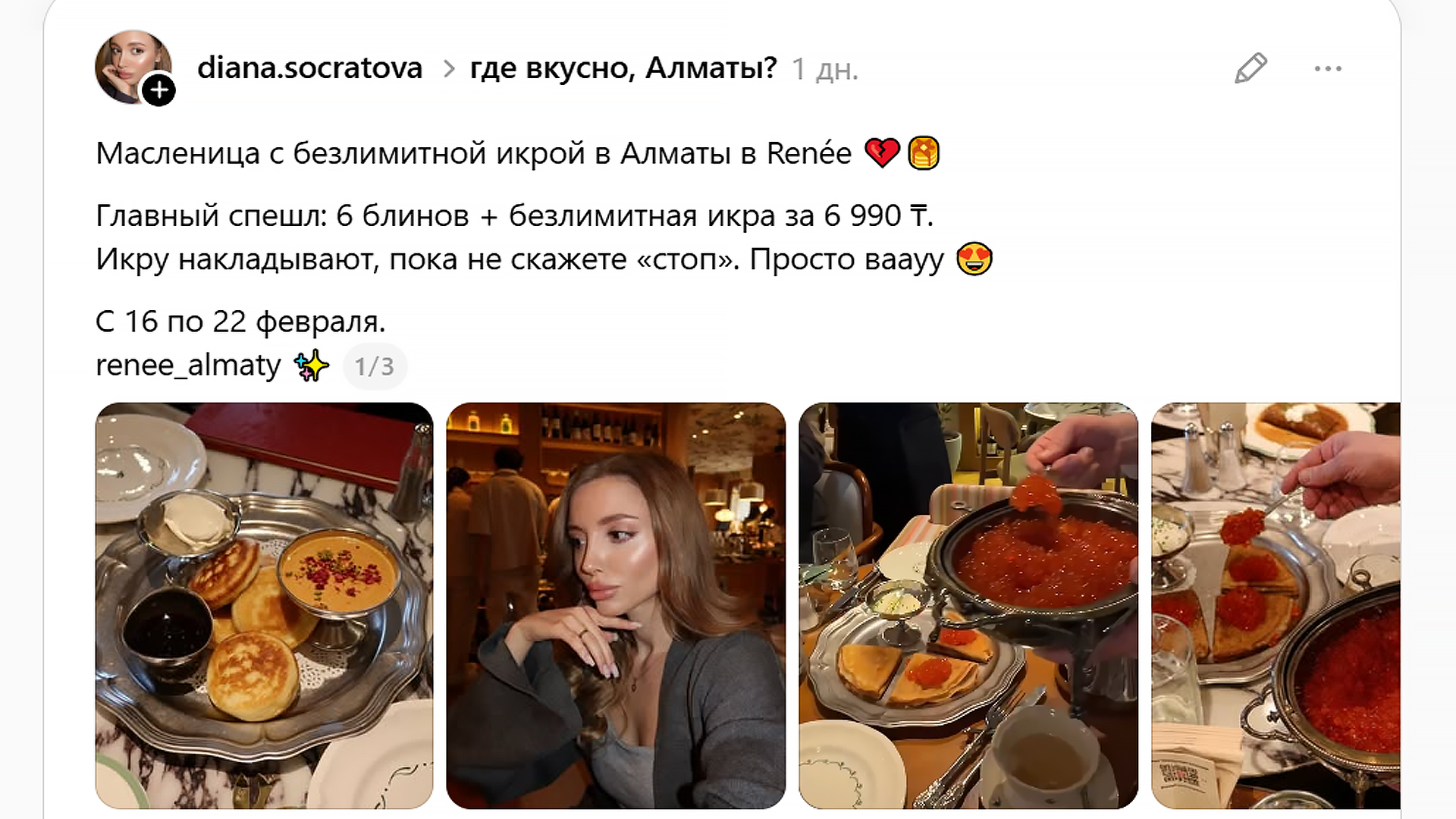Viewport: 1456px width, 819px height.
Task: Click the pencil edit icon
Action: [1250, 68]
